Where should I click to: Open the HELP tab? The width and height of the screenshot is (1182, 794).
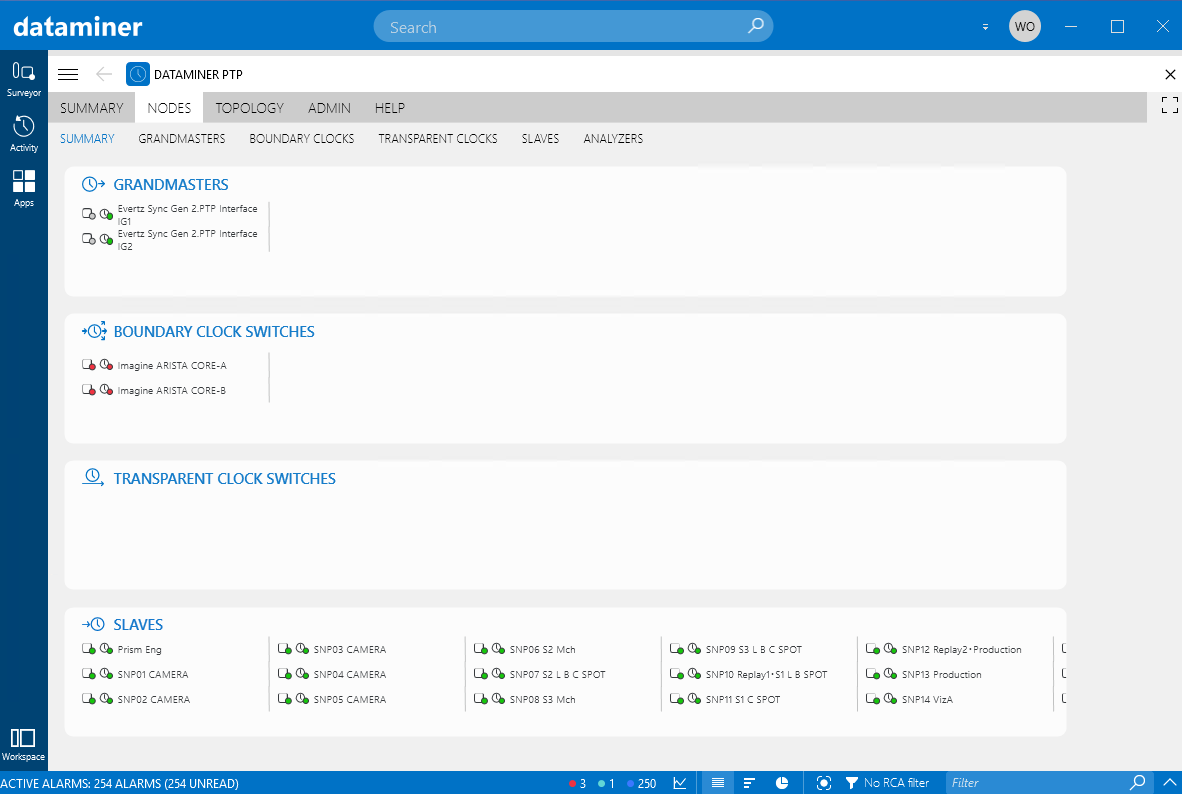tap(390, 108)
